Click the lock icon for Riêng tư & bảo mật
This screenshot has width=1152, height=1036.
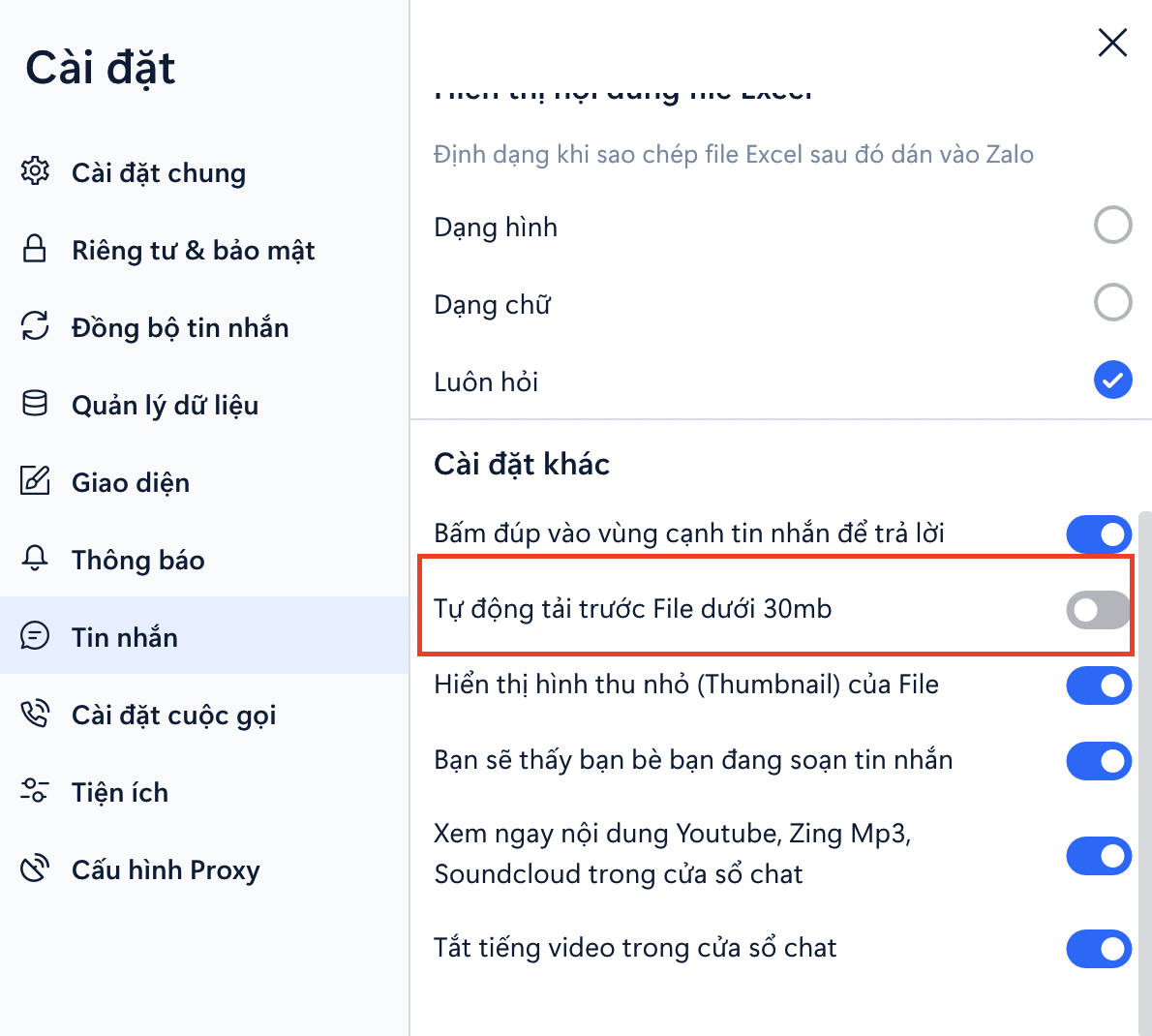click(x=35, y=249)
